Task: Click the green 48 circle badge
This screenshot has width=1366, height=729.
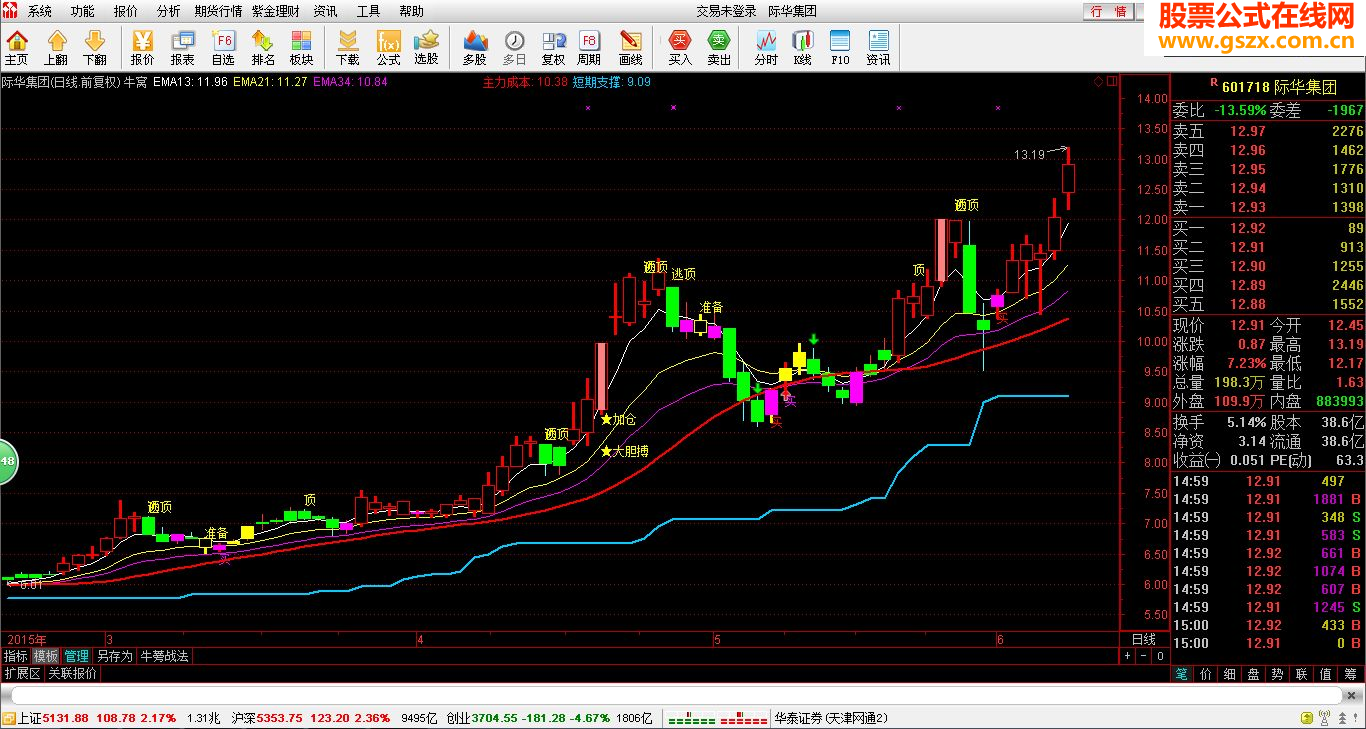Action: 8,461
